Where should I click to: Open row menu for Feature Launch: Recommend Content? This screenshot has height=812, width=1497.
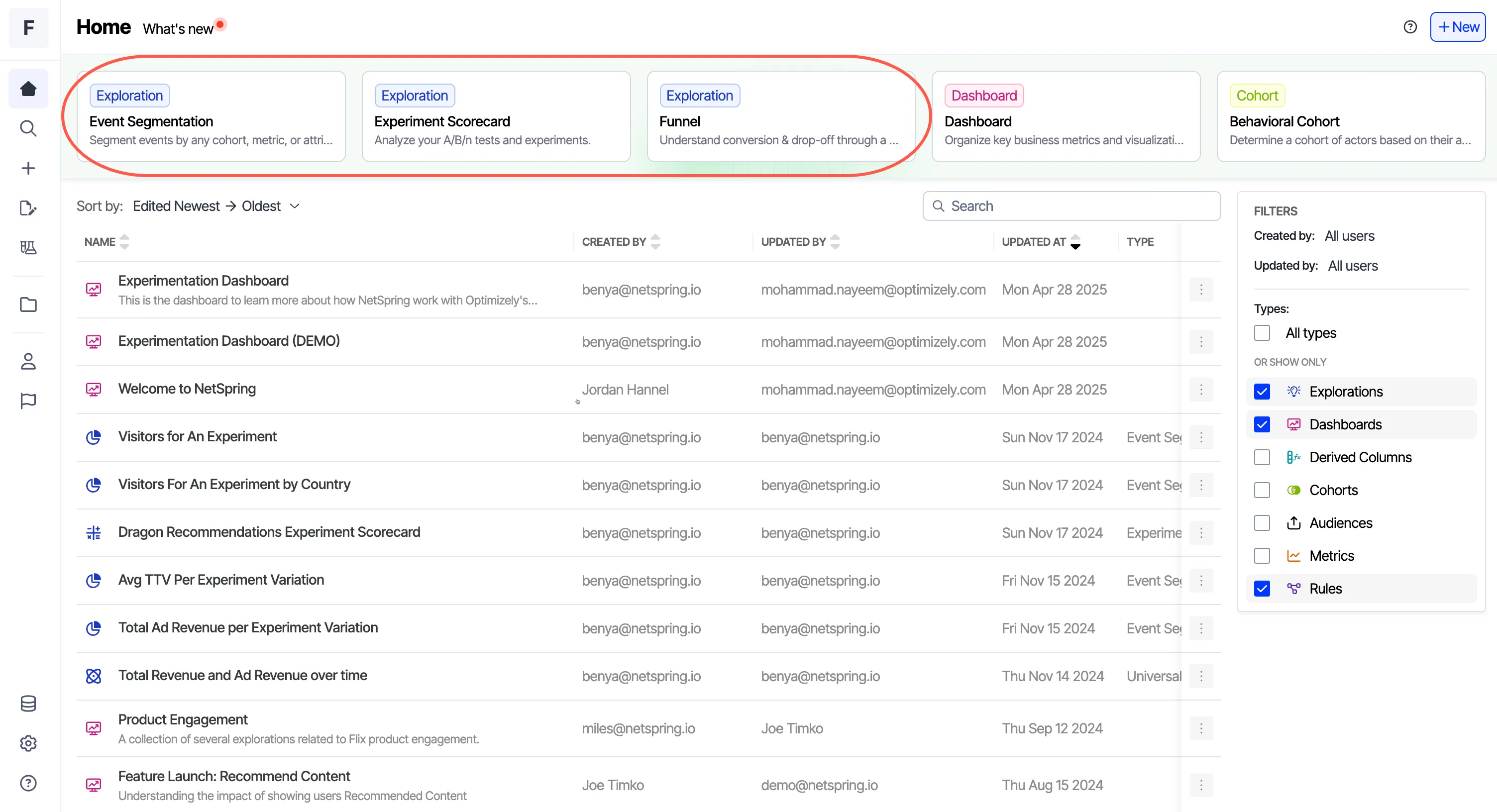click(x=1201, y=785)
